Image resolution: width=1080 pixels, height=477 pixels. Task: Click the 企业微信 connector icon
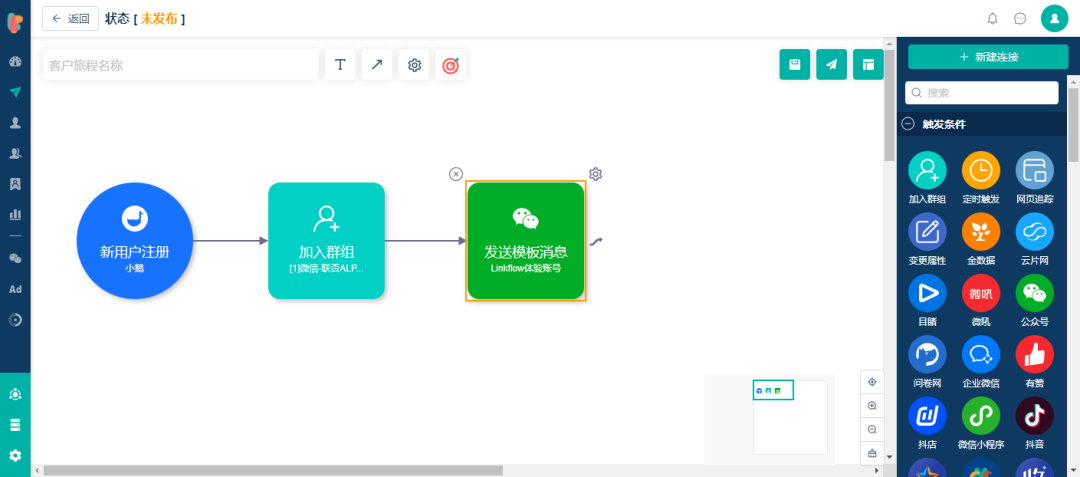point(981,354)
